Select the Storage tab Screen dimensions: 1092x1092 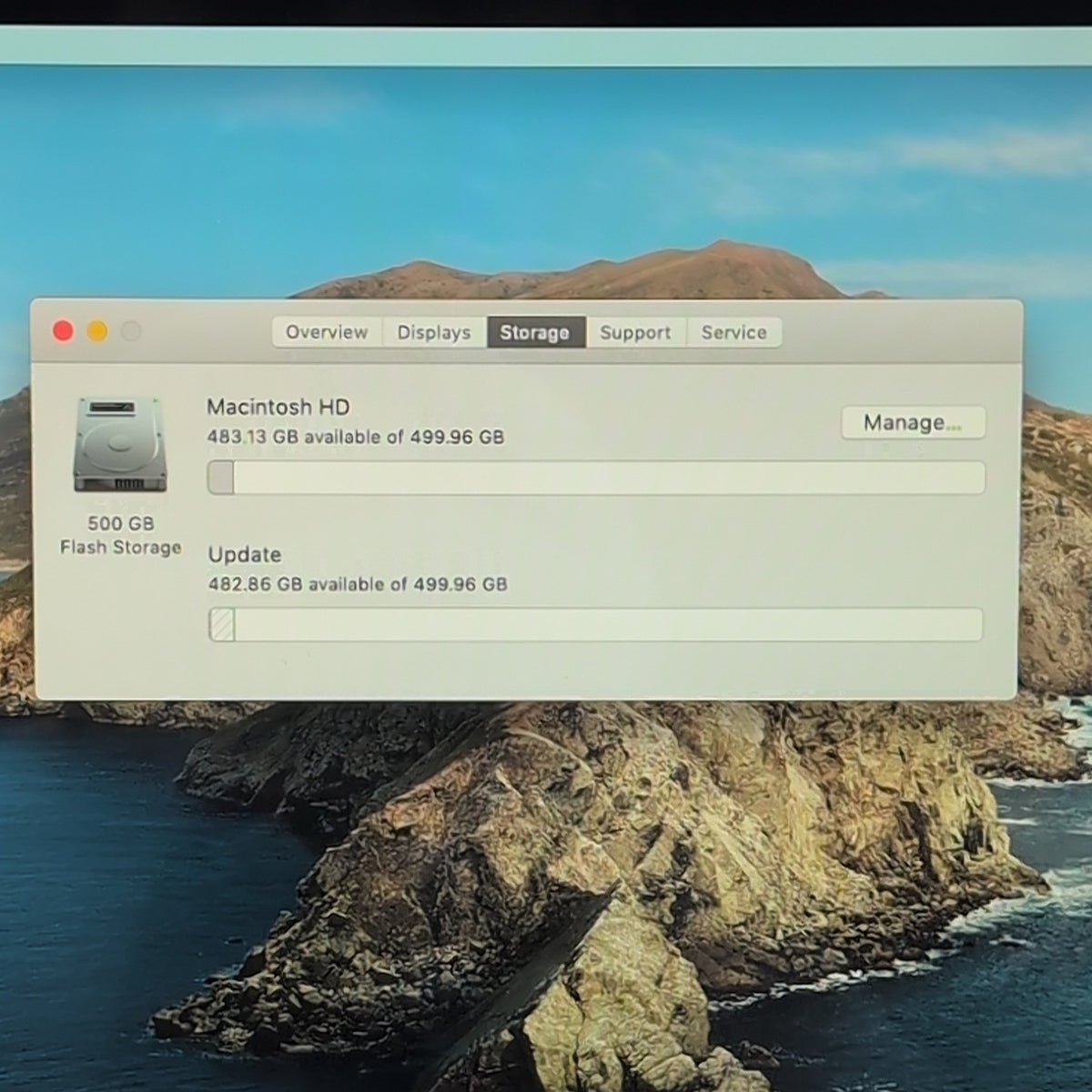click(x=535, y=332)
